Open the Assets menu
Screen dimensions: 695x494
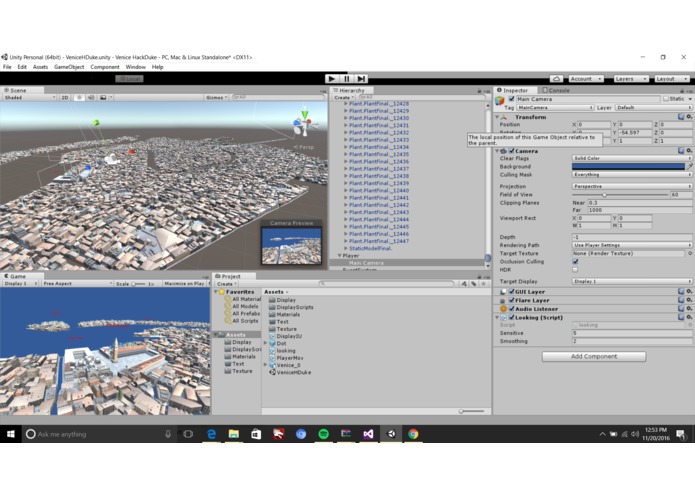coord(40,67)
